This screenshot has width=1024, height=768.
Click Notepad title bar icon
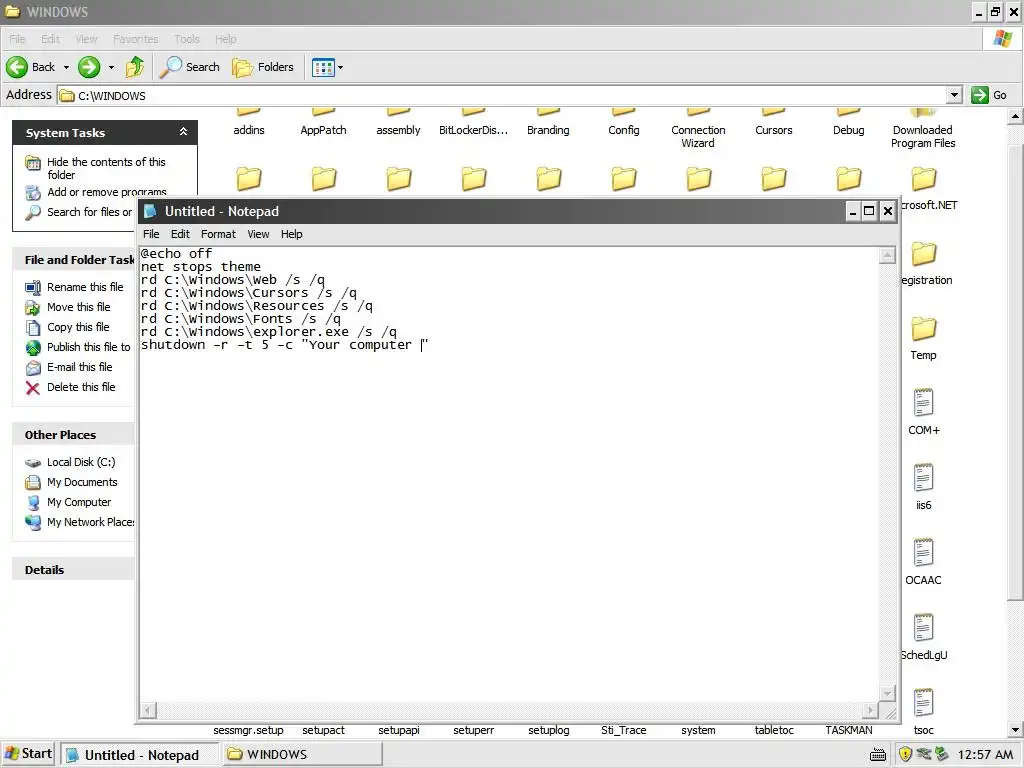(x=150, y=211)
